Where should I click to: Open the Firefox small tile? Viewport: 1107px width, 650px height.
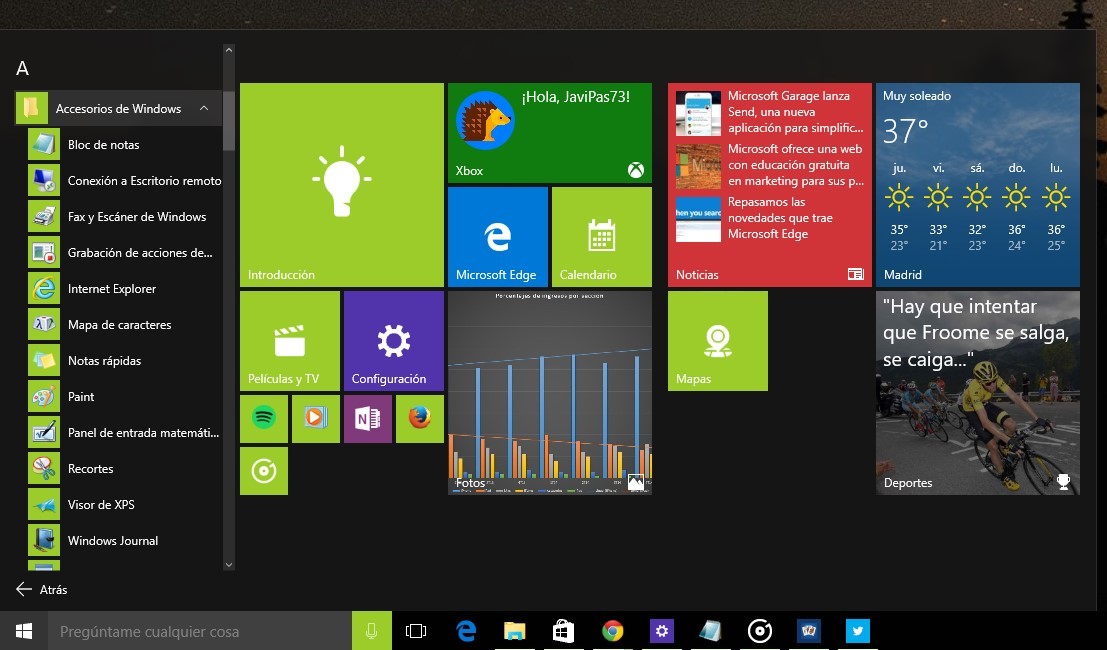coord(420,419)
